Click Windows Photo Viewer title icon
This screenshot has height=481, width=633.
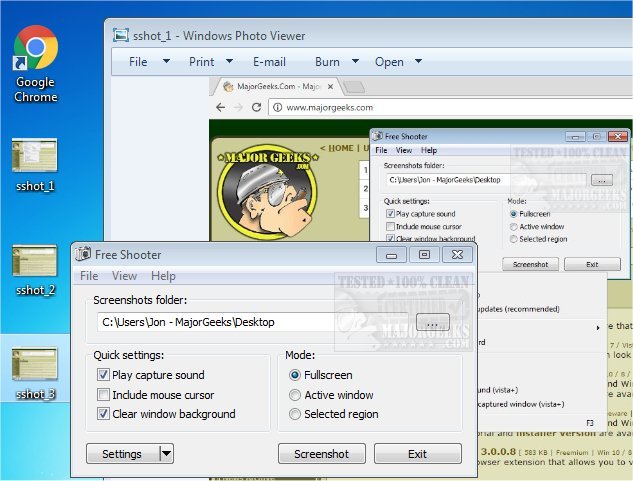121,36
